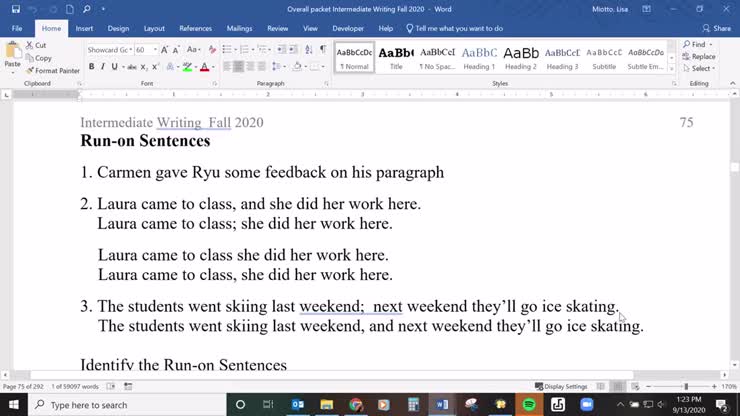Switch to the Insert tab
Screen dimensions: 740x416
[x=84, y=28]
